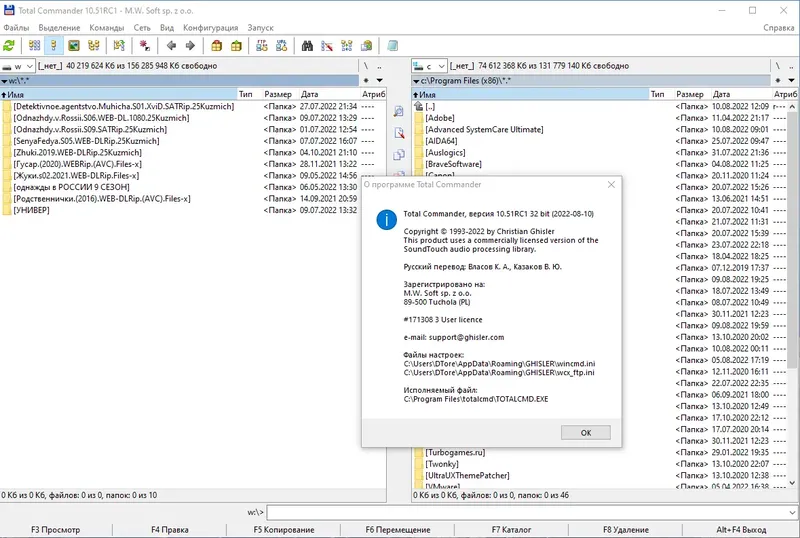Expand left panel directory history arrow

(x=380, y=80)
